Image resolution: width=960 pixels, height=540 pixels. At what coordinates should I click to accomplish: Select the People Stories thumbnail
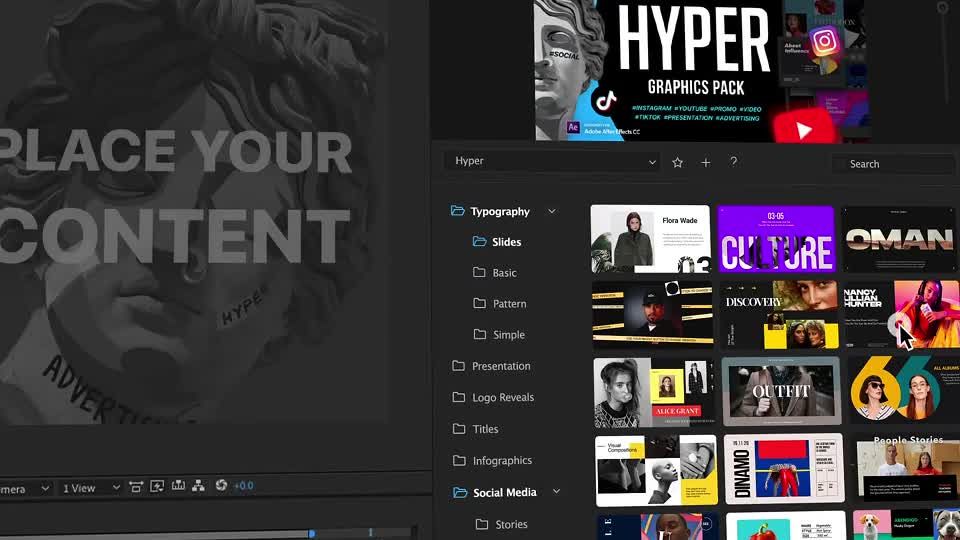(906, 468)
